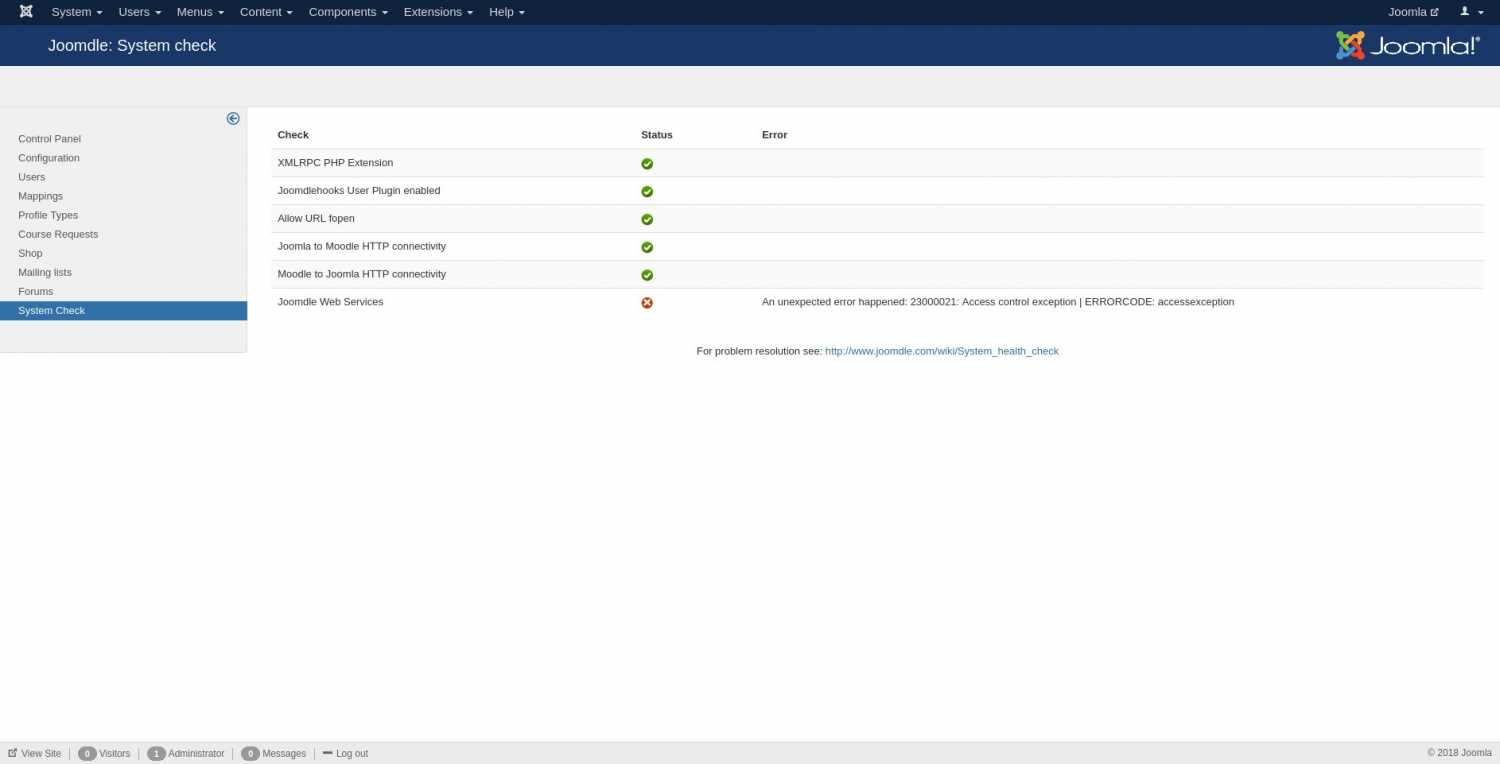Open the Help menu
The width and height of the screenshot is (1500, 764).
coord(506,12)
